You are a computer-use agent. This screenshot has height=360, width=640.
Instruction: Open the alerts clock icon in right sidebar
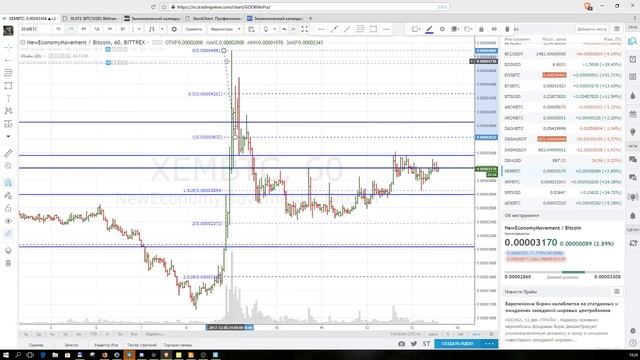pyautogui.click(x=633, y=60)
